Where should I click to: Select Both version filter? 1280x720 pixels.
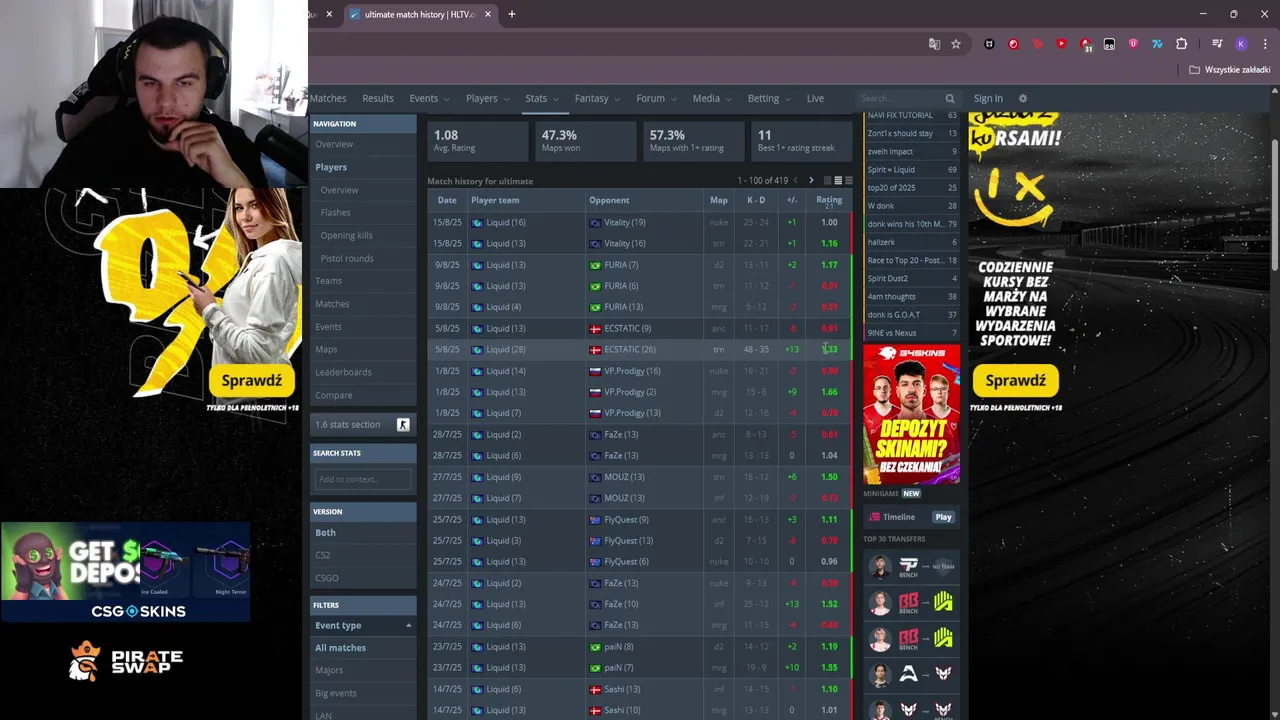325,533
